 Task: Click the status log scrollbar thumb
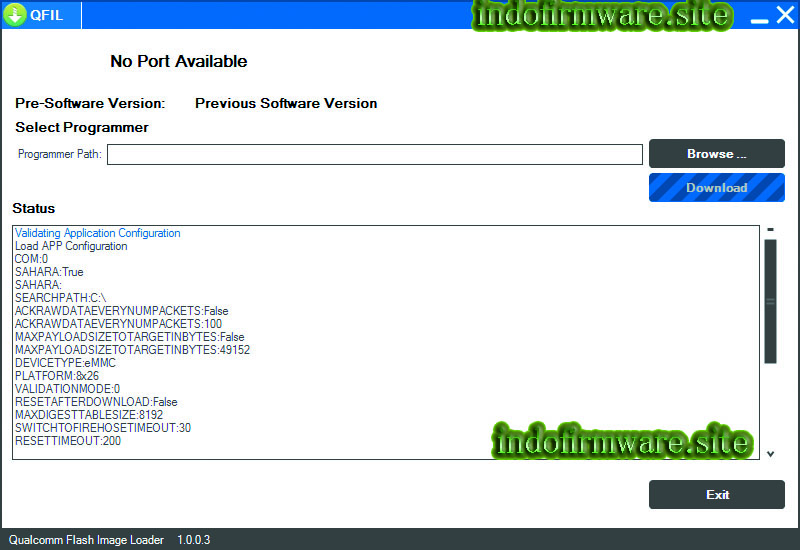770,301
